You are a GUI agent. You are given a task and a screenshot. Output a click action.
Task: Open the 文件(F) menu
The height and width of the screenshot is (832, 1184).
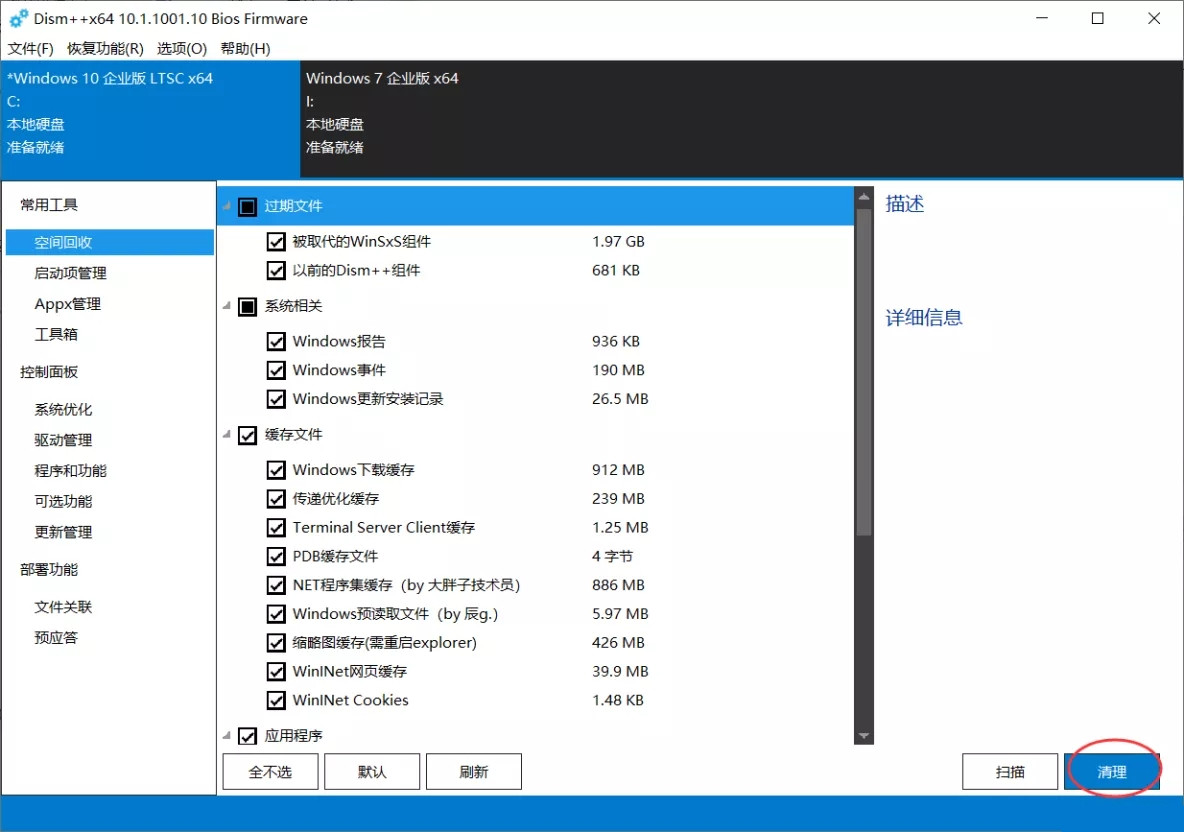tap(30, 48)
